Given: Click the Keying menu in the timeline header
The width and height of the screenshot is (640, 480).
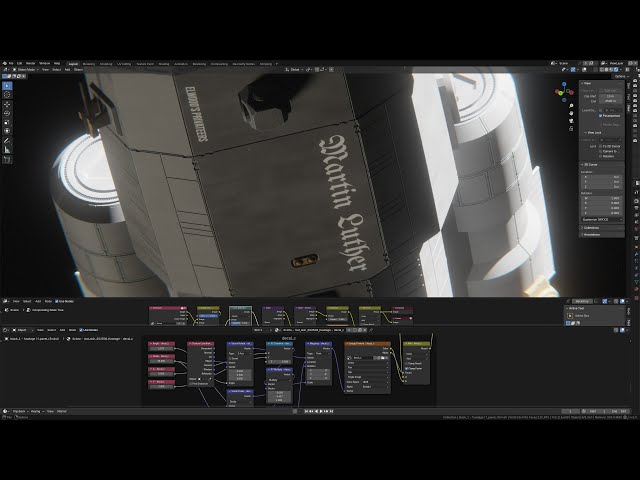Looking at the screenshot, I should 36,411.
